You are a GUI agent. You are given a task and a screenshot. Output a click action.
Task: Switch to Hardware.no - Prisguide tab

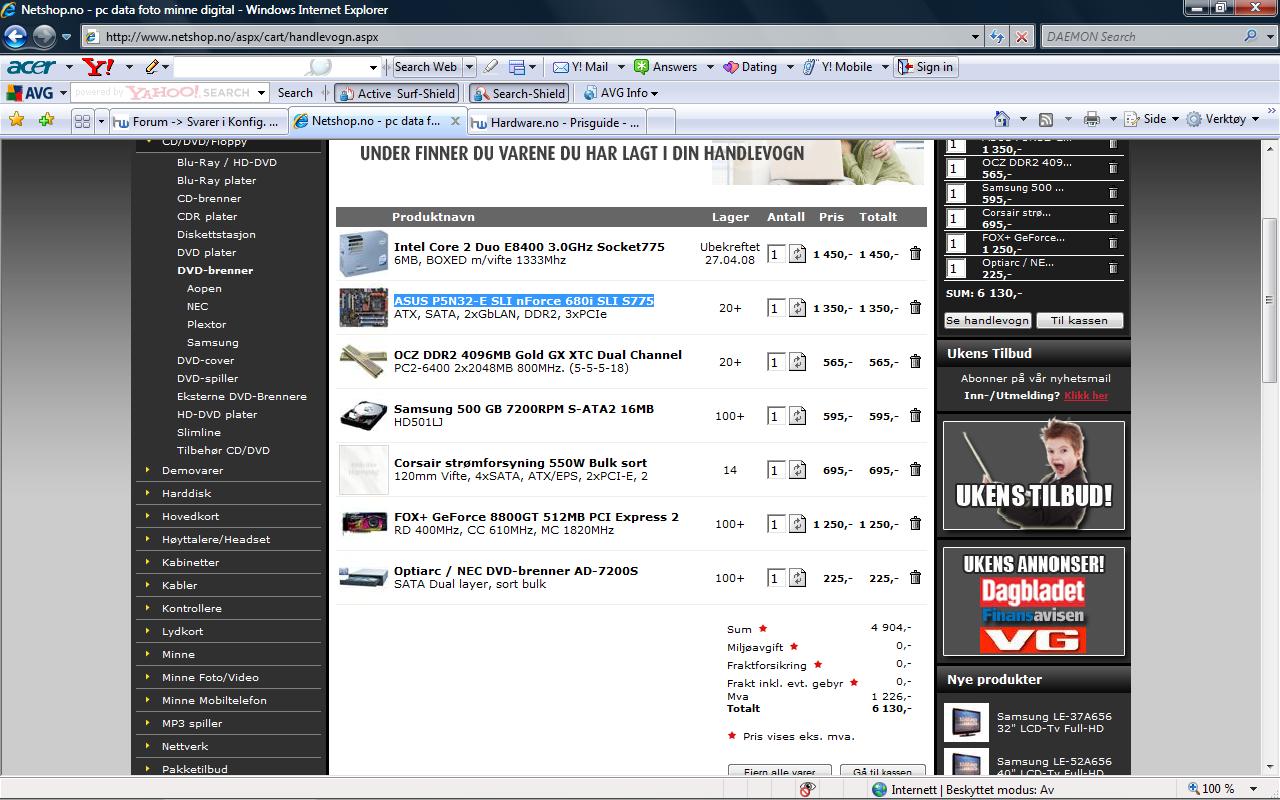click(557, 122)
